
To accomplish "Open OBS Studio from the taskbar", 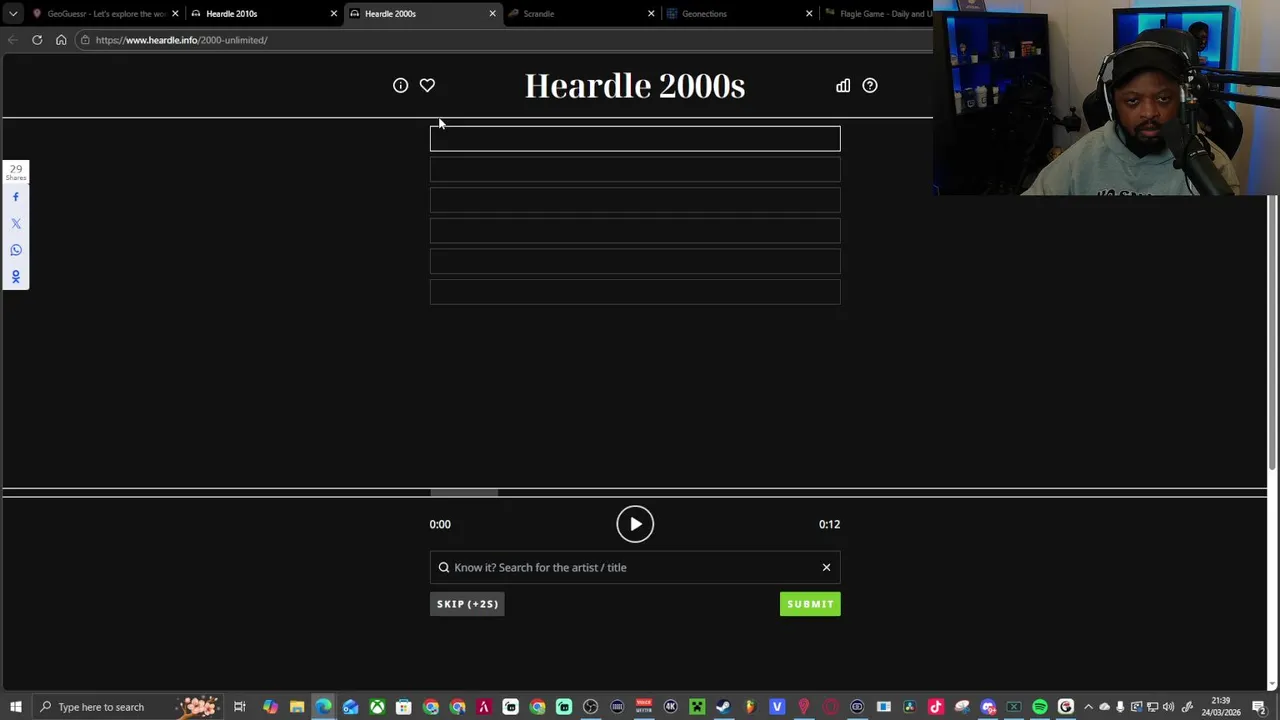I will [x=591, y=707].
